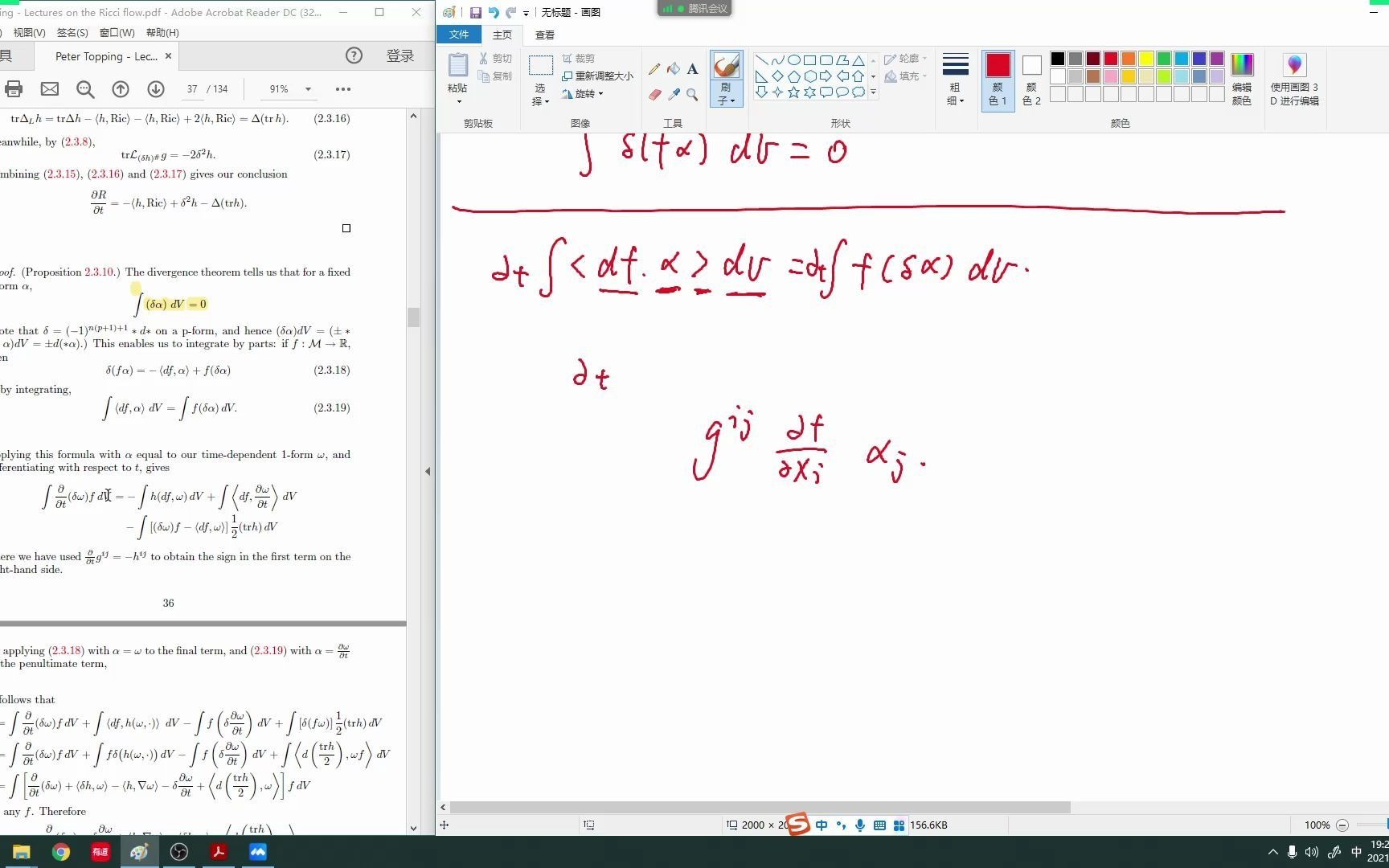
Task: Select the Text tool in Paint
Action: (x=693, y=69)
